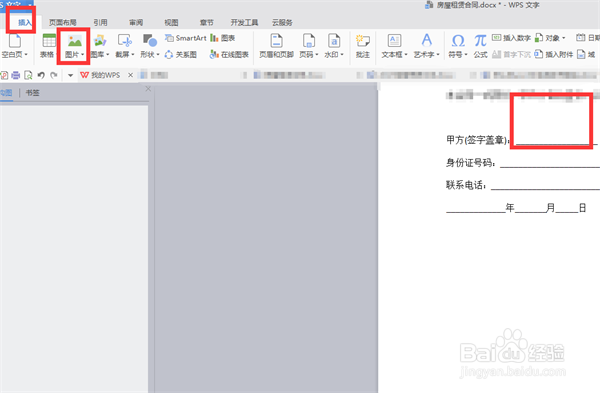
Task: Expand the 艺术字 dropdown arrow
Action: coord(438,55)
